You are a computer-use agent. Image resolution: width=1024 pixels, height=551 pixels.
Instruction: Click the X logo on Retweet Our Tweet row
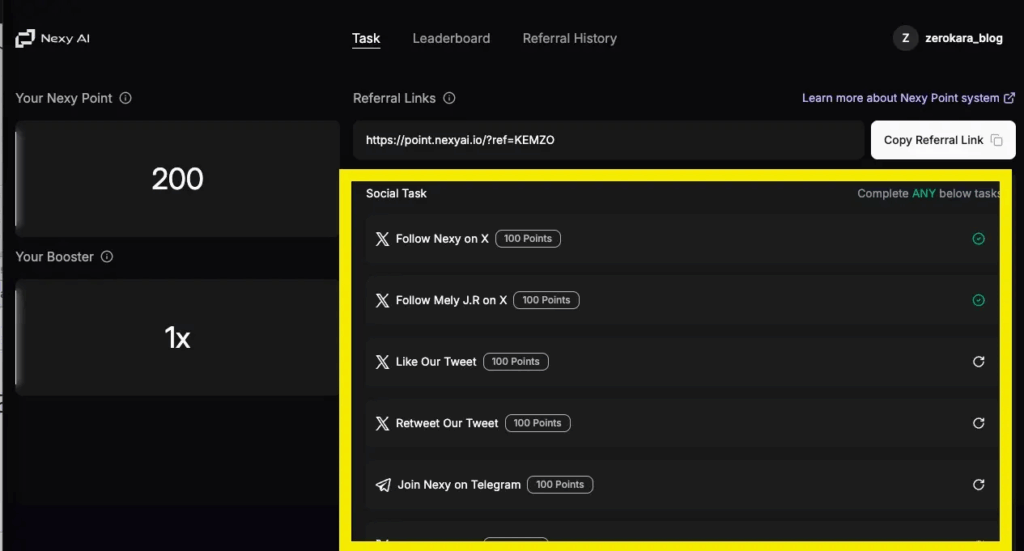click(382, 423)
